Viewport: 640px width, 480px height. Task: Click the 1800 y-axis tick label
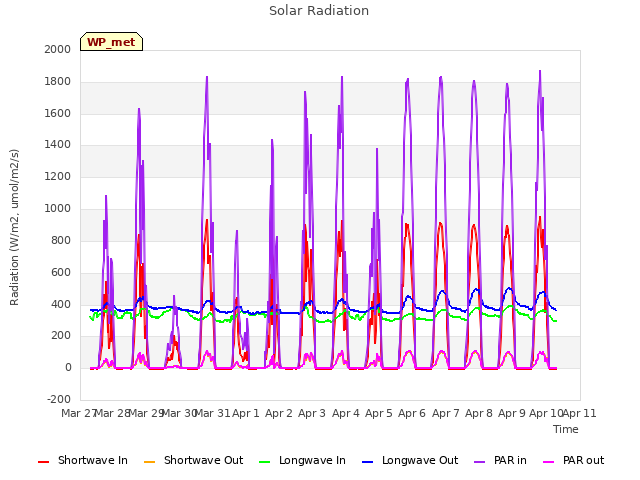tap(58, 82)
